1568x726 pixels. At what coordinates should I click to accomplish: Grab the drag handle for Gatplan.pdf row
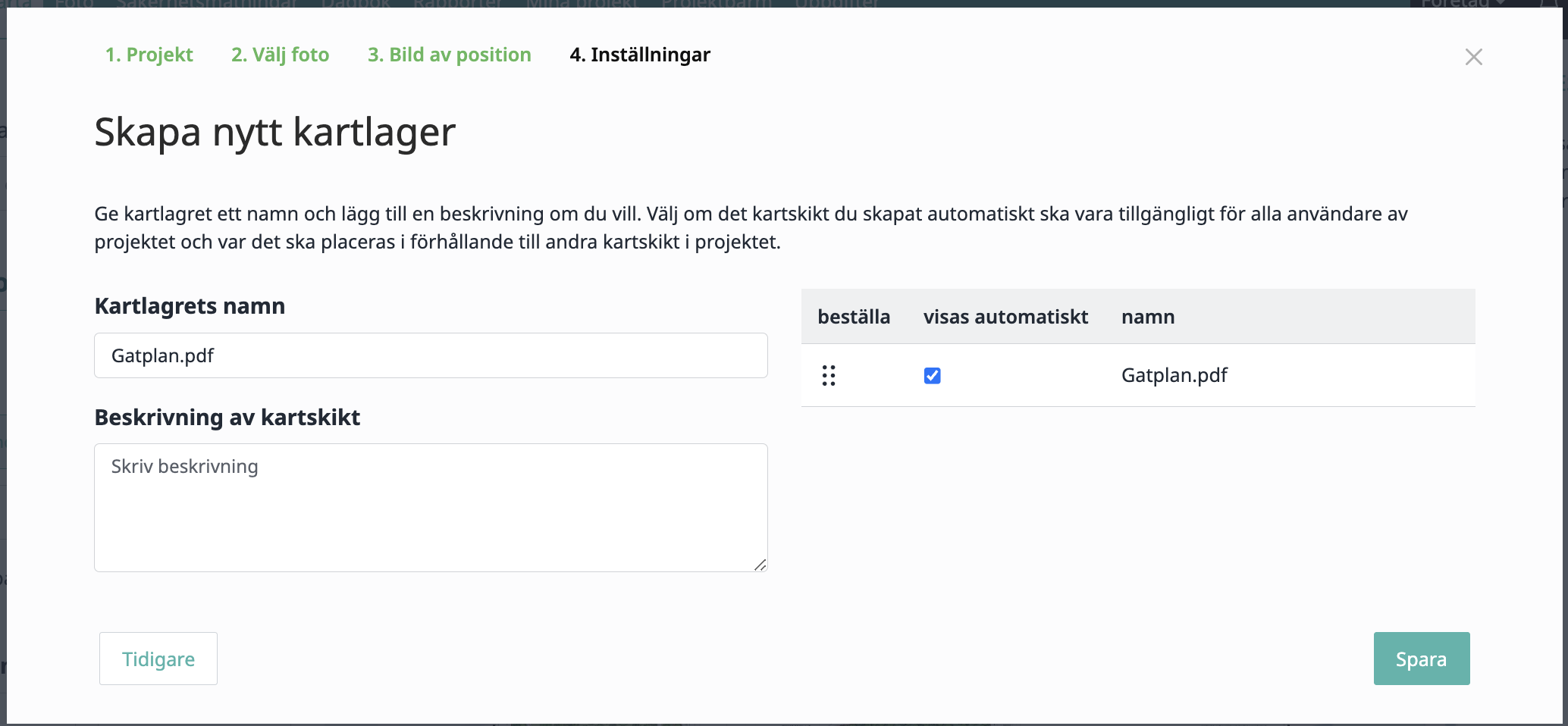[828, 375]
